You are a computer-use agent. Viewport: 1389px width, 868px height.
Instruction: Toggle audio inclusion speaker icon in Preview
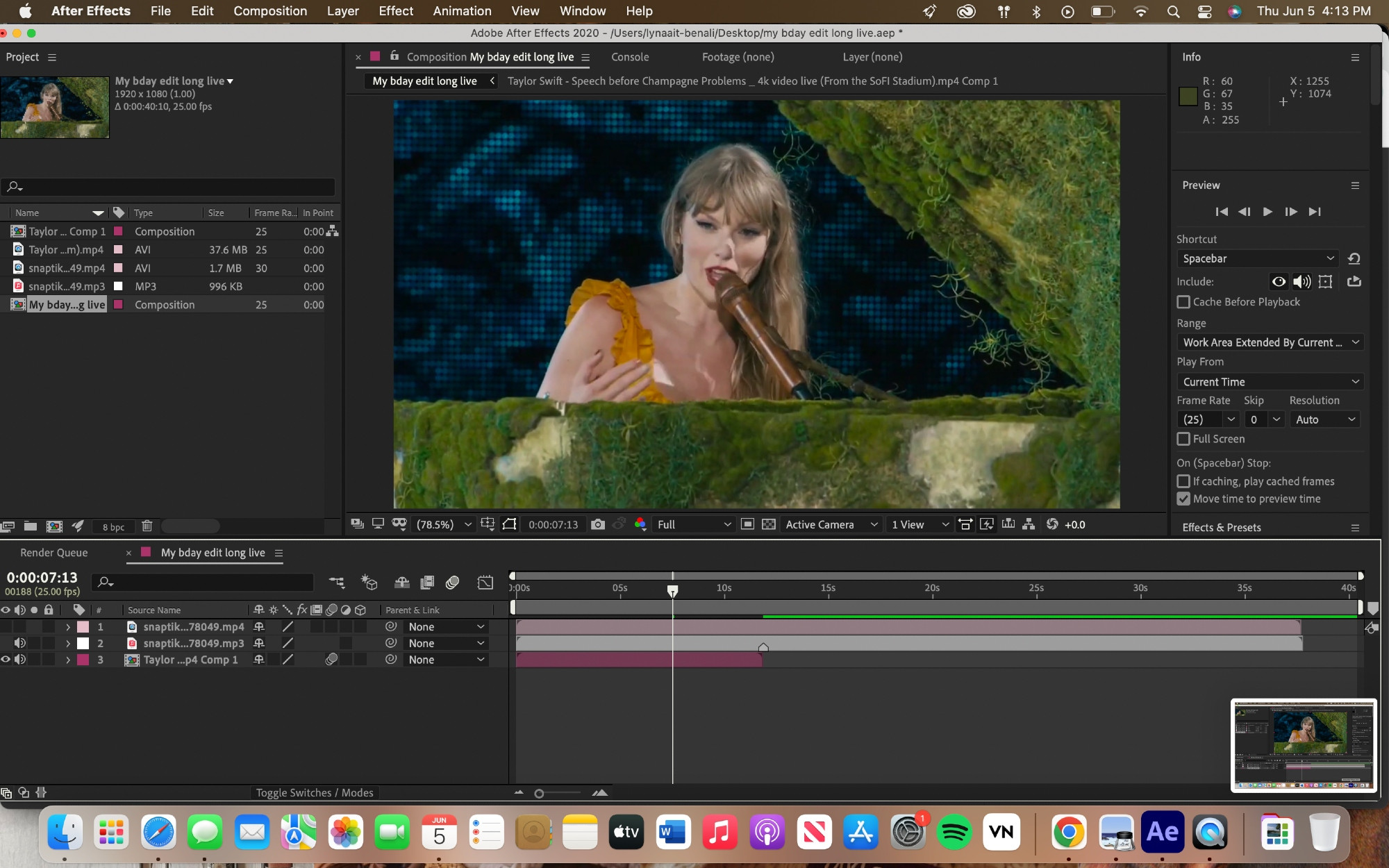coord(1301,281)
